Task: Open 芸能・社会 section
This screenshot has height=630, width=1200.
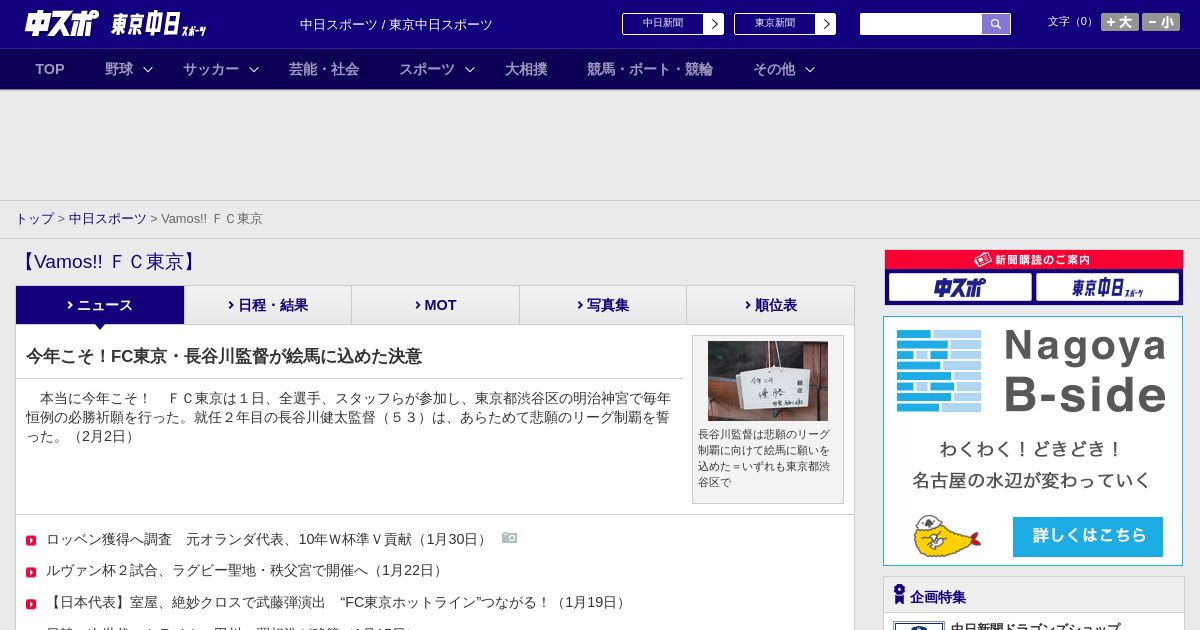Action: 324,69
